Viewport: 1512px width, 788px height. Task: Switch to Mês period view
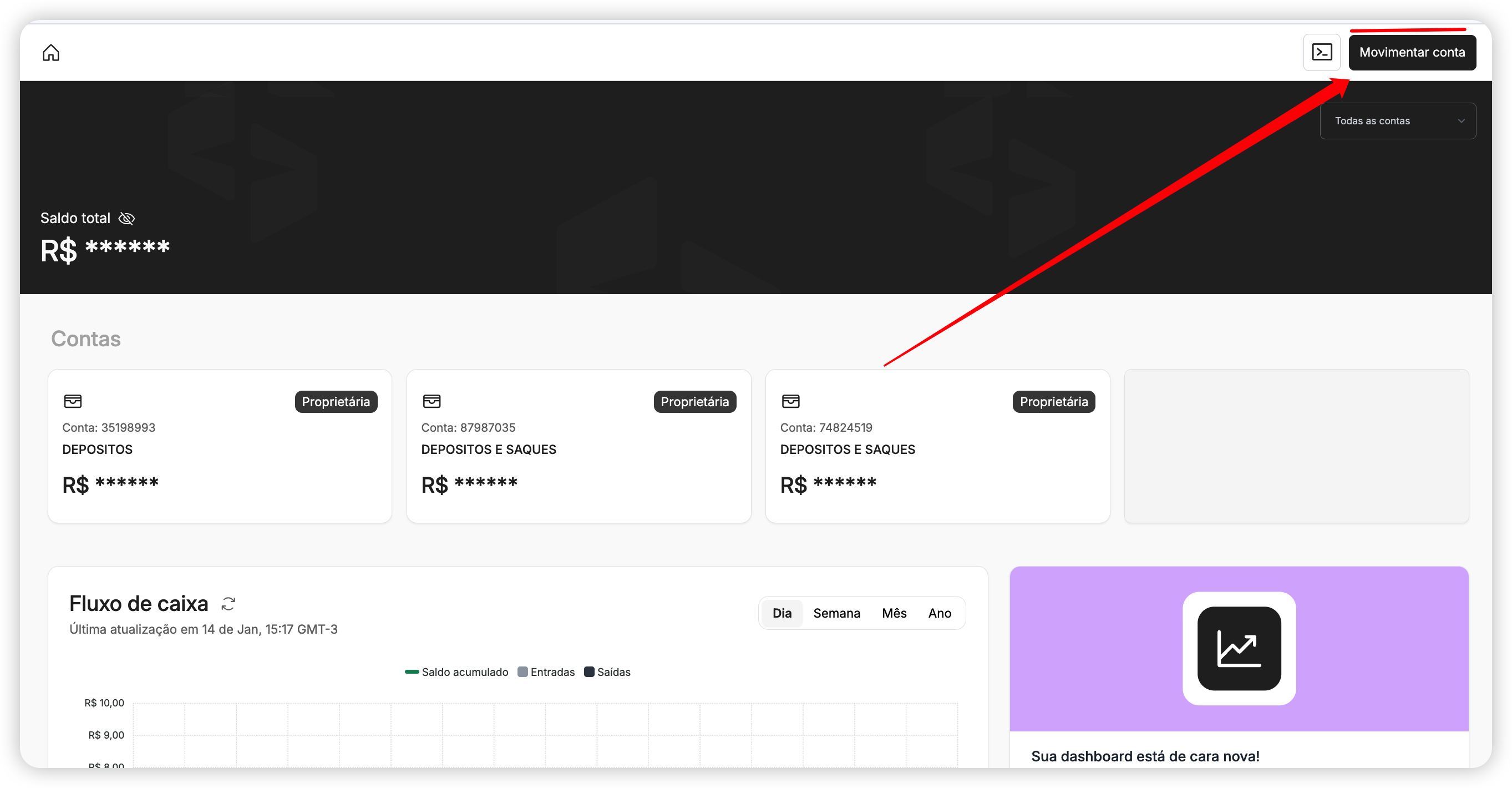pos(894,613)
